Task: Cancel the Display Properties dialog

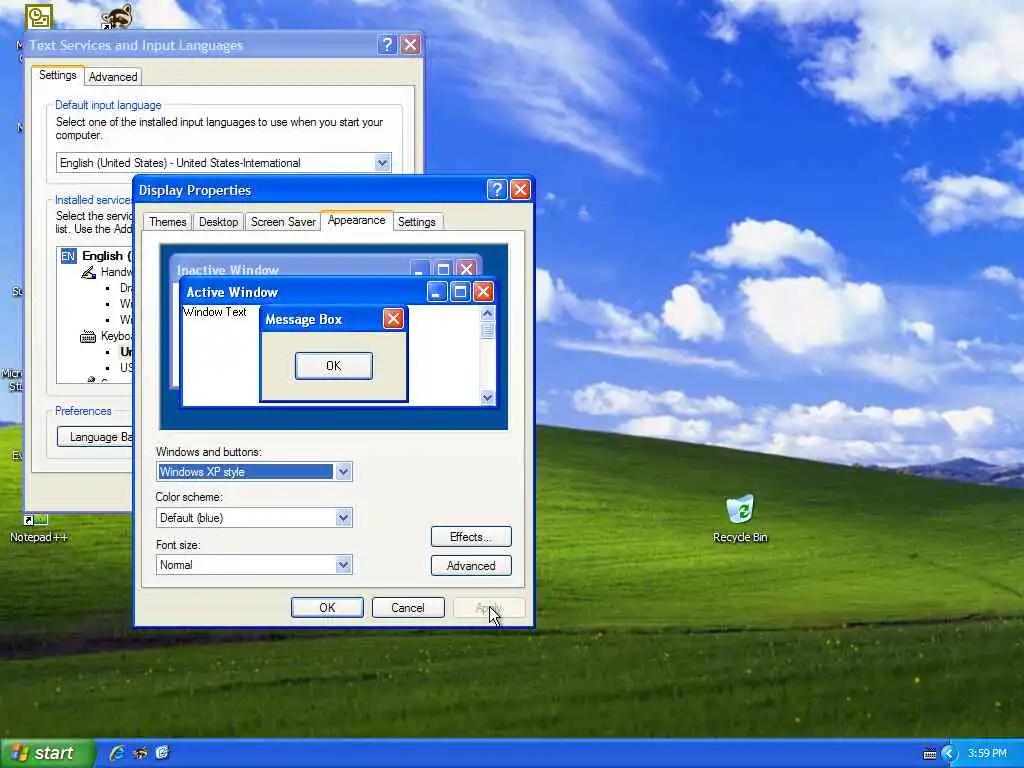Action: 408,607
